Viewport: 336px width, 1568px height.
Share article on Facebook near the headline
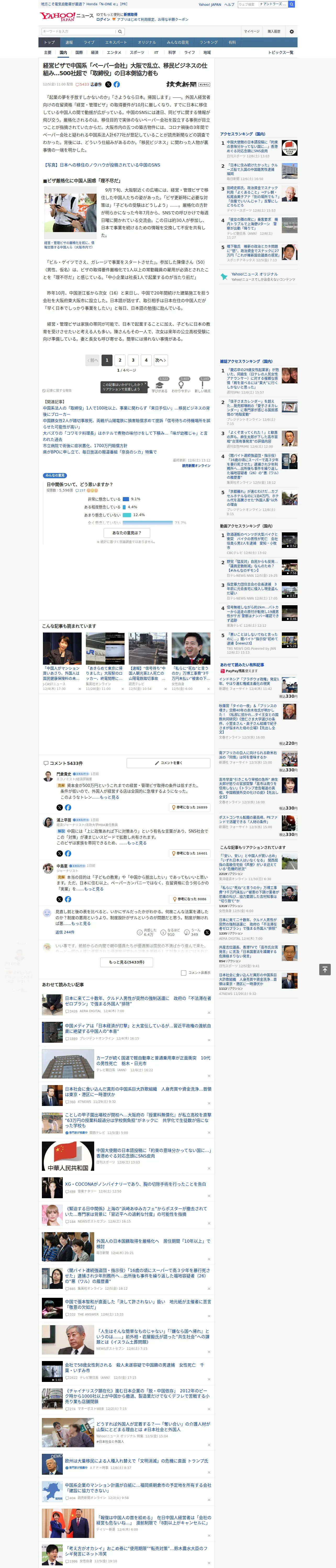[116, 85]
